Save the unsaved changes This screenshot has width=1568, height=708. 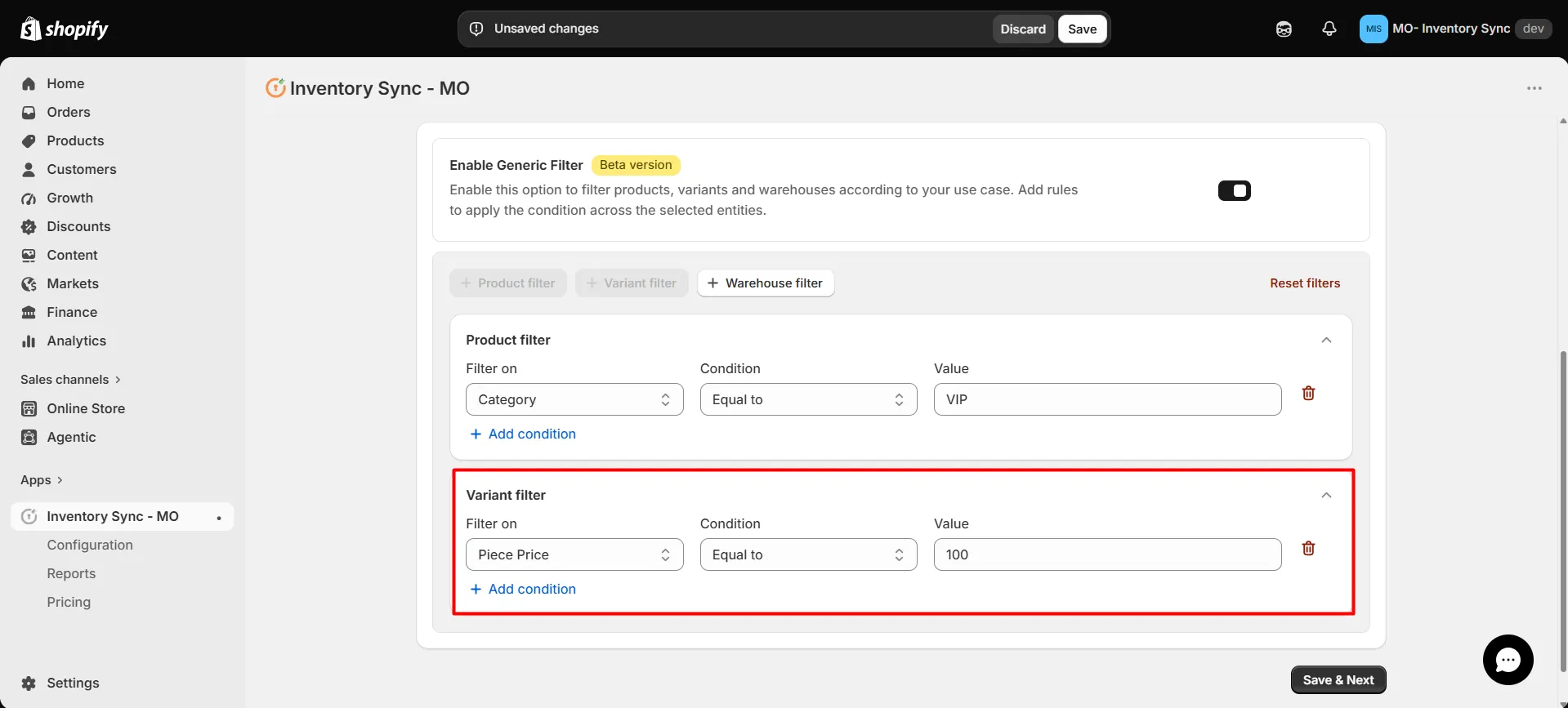pyautogui.click(x=1082, y=29)
